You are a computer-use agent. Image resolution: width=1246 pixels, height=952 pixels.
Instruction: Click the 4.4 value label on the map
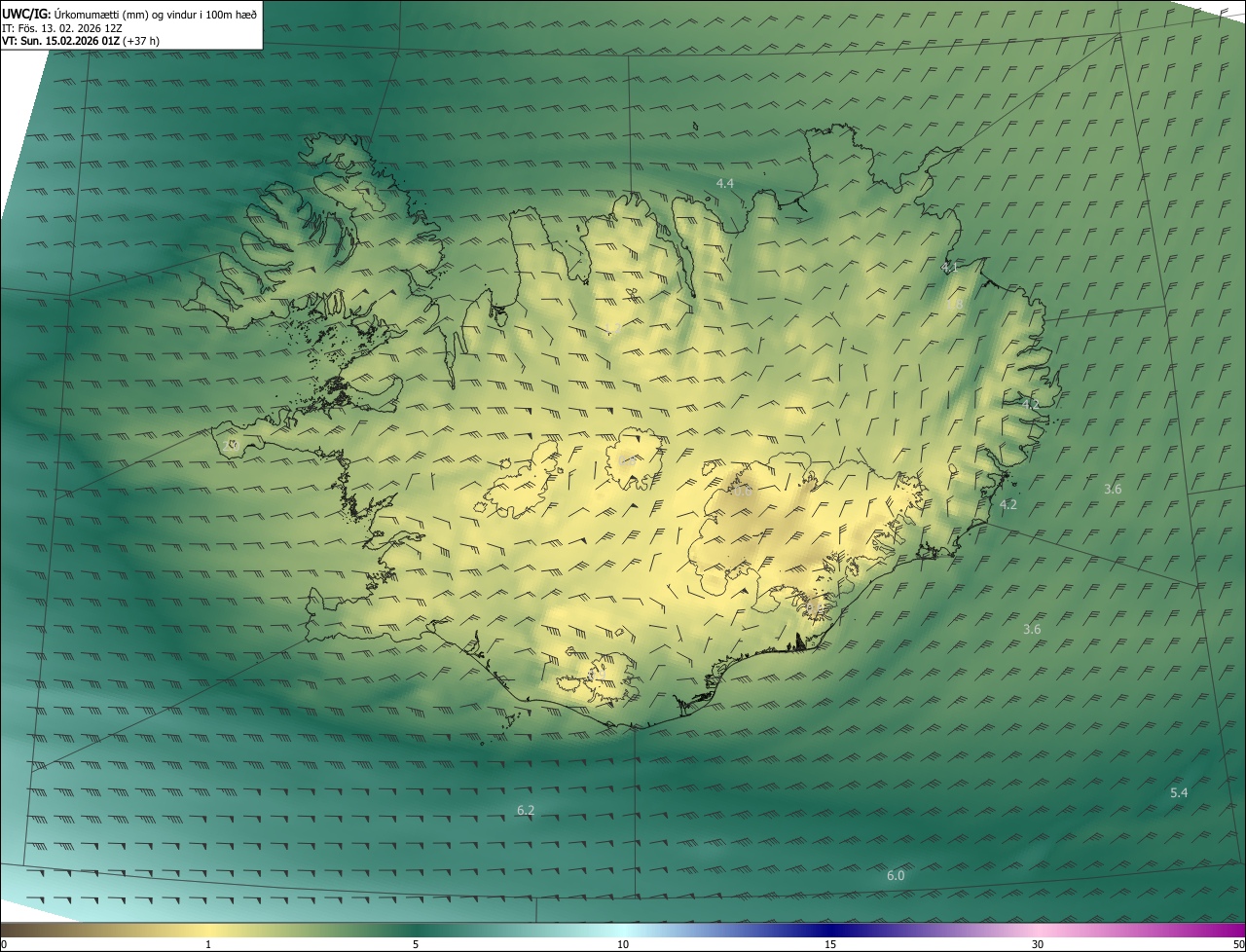(725, 183)
